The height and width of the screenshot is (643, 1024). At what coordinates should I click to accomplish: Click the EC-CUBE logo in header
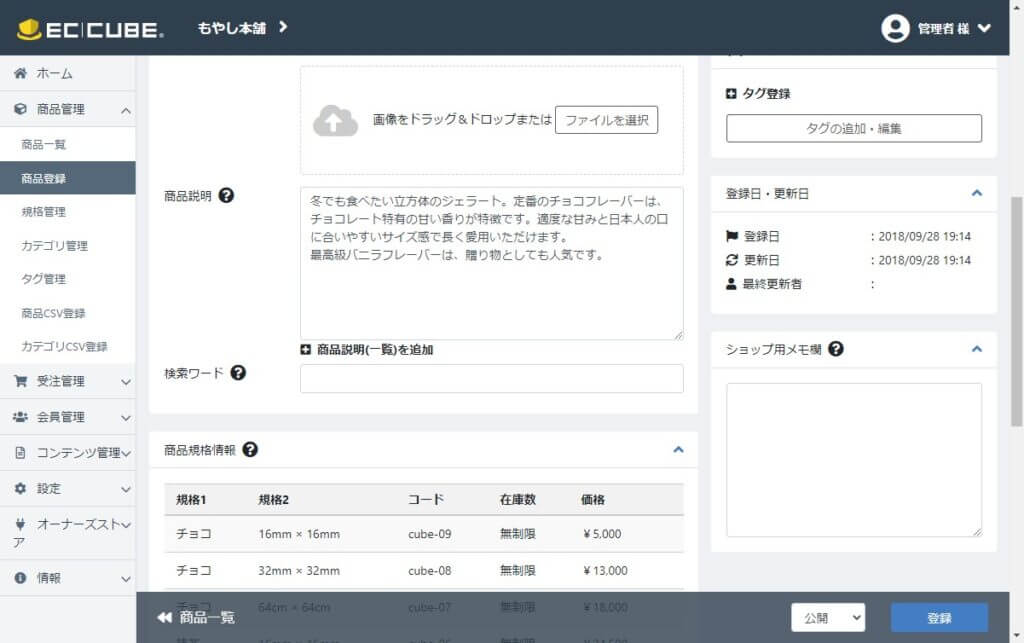point(90,29)
